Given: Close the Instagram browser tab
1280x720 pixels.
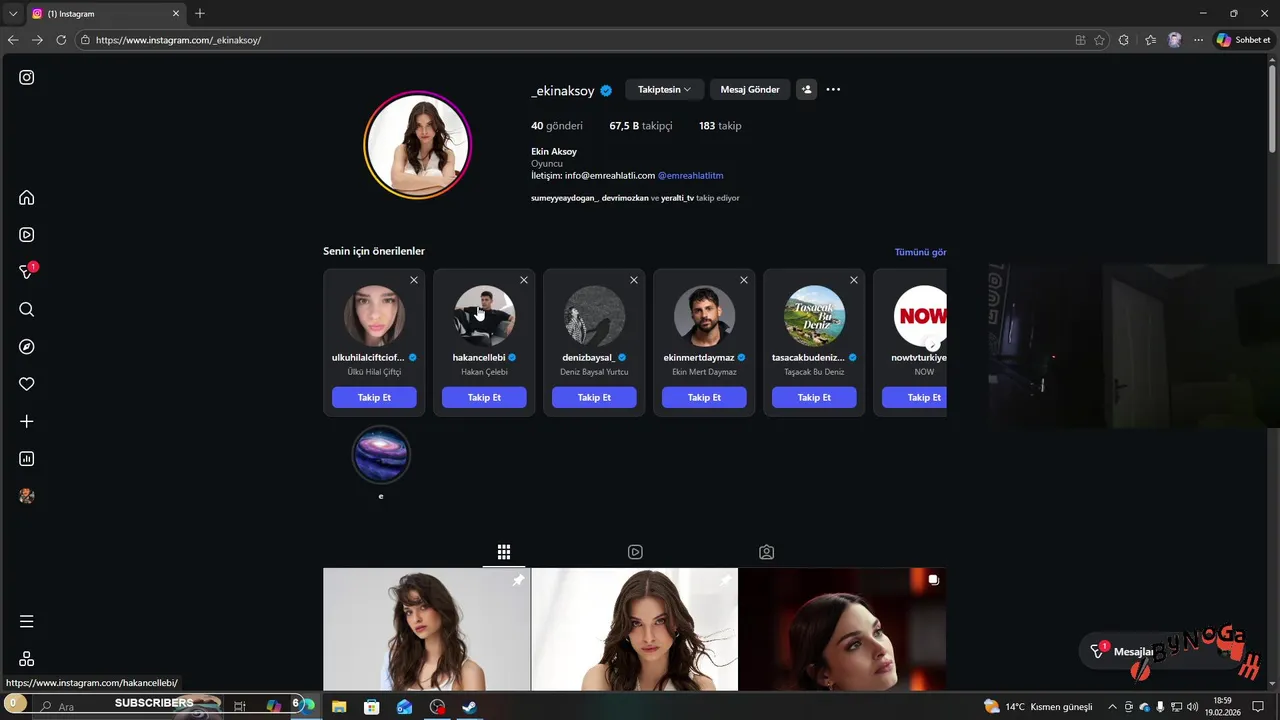Looking at the screenshot, I should (x=177, y=13).
